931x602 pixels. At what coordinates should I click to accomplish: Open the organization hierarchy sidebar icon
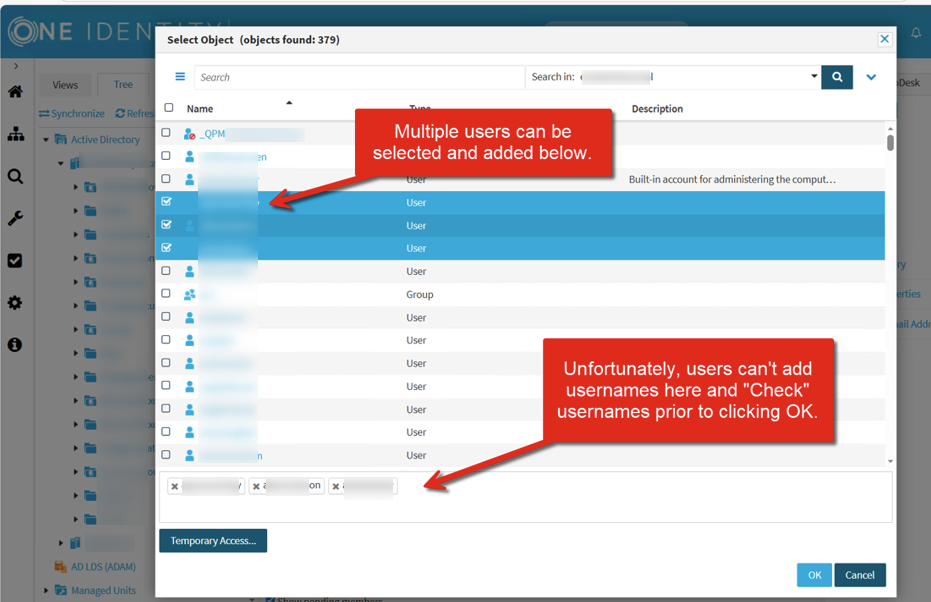click(15, 134)
